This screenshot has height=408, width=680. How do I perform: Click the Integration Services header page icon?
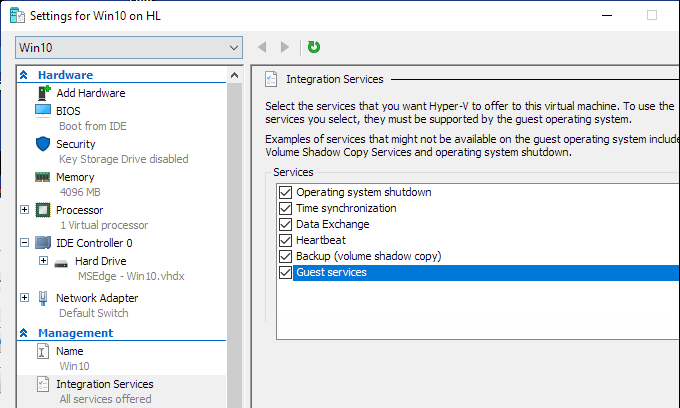coord(271,79)
